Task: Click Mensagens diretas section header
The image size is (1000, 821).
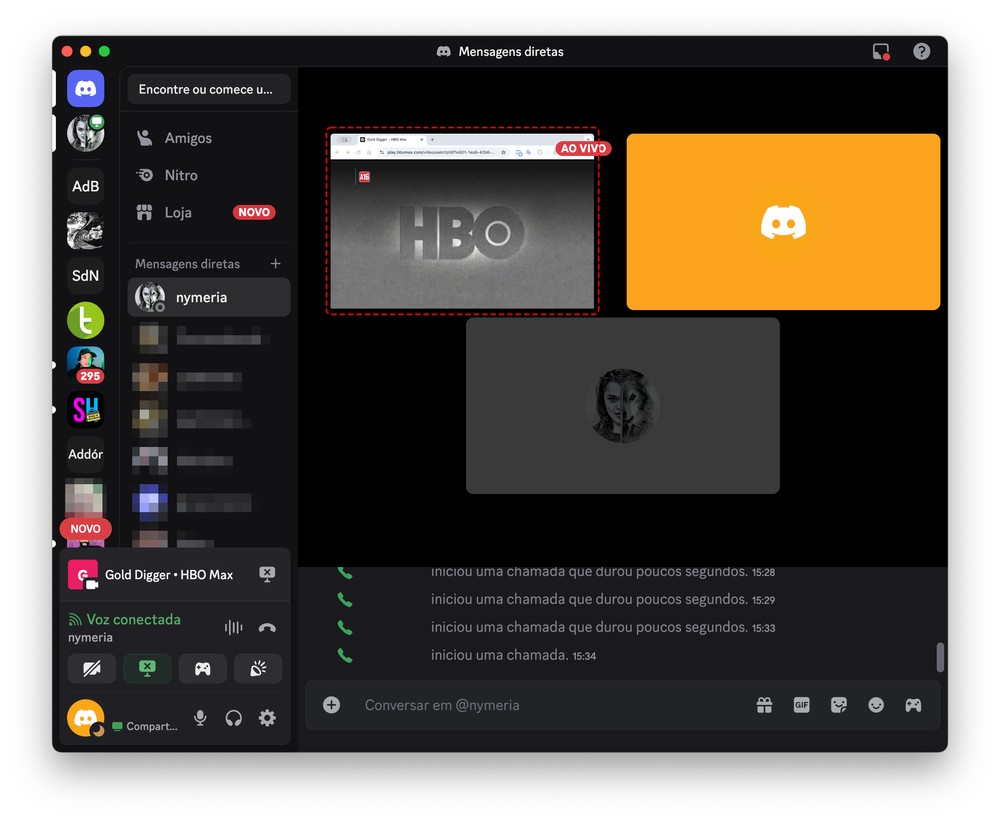Action: pos(188,263)
